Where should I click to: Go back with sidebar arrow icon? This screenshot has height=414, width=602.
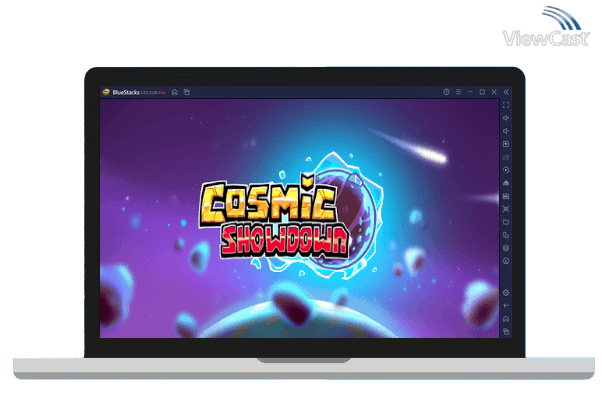click(x=506, y=306)
